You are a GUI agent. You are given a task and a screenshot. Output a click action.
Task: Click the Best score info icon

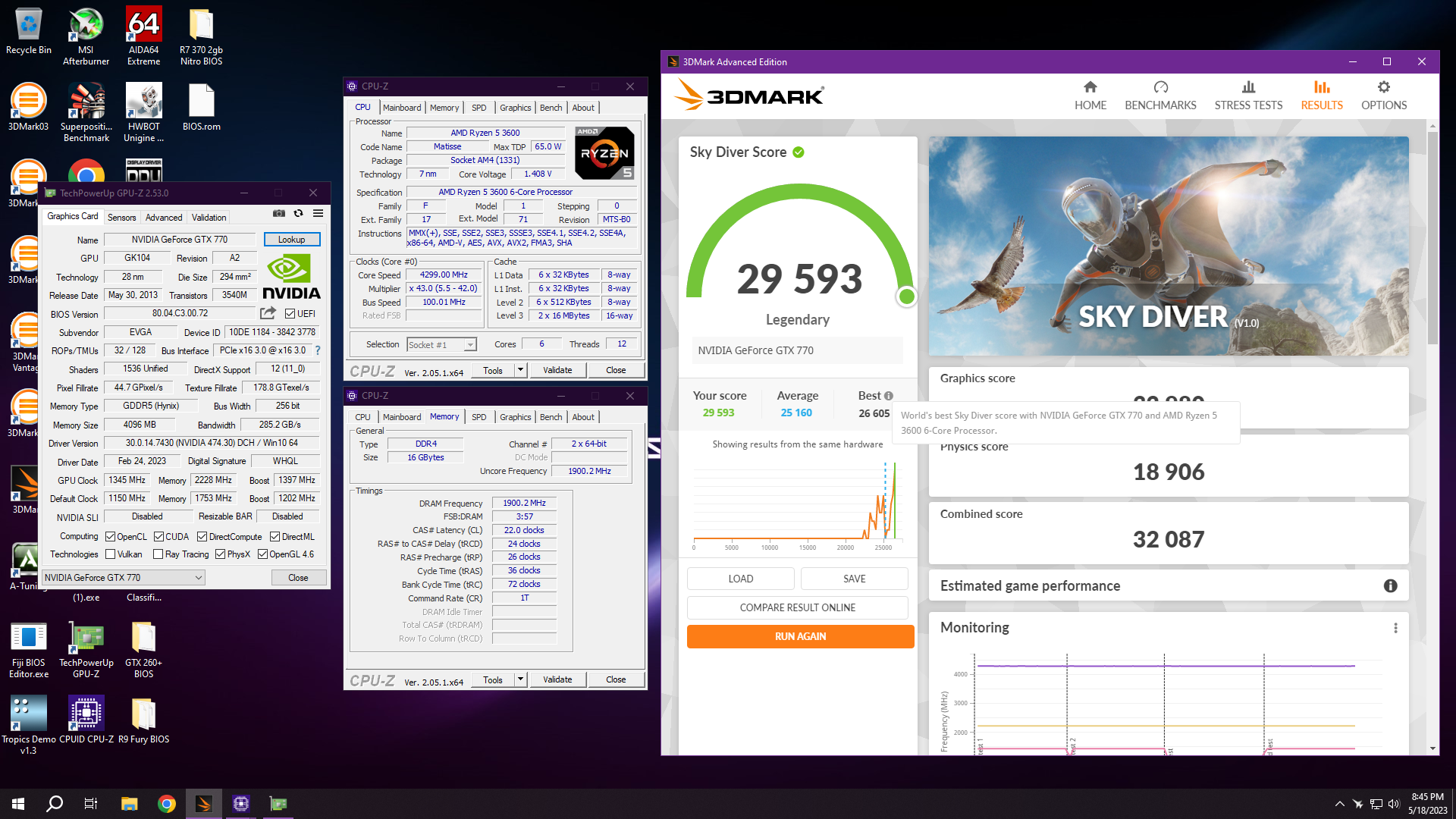click(x=889, y=396)
